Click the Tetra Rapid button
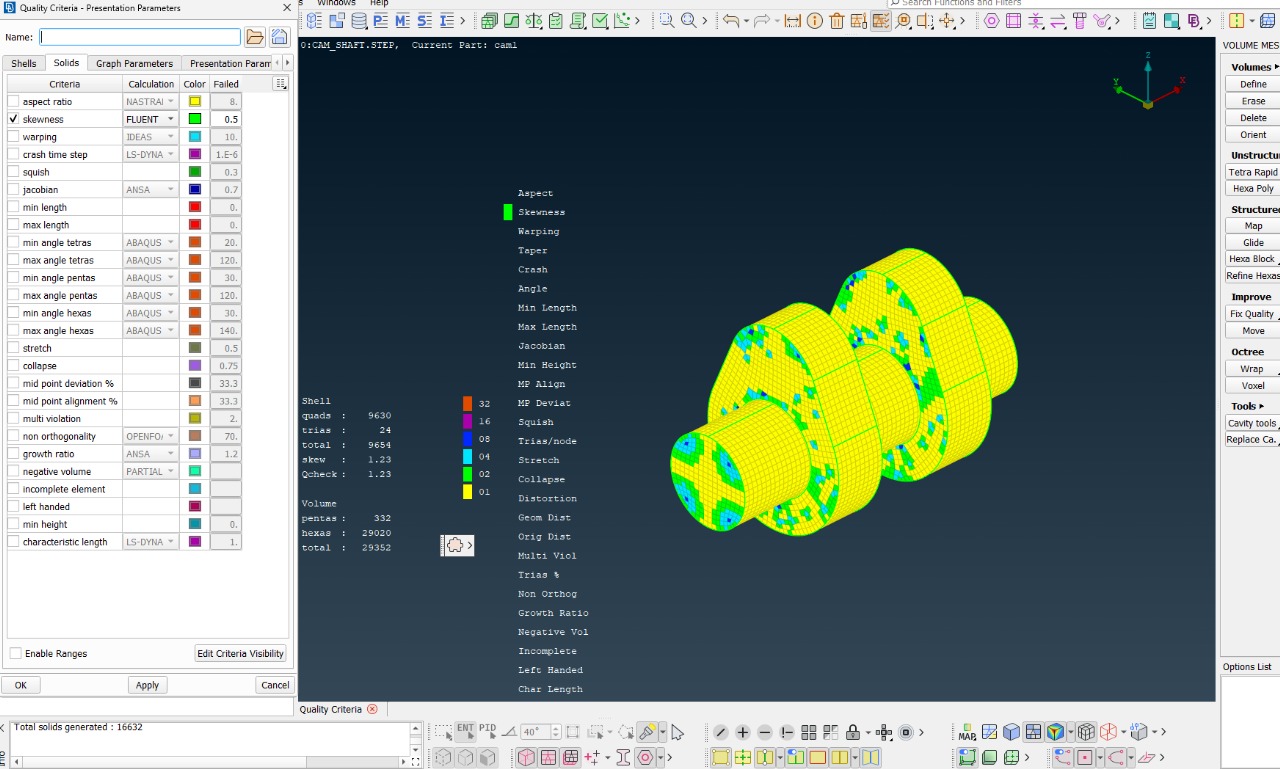The height and width of the screenshot is (769, 1280). click(x=1253, y=172)
